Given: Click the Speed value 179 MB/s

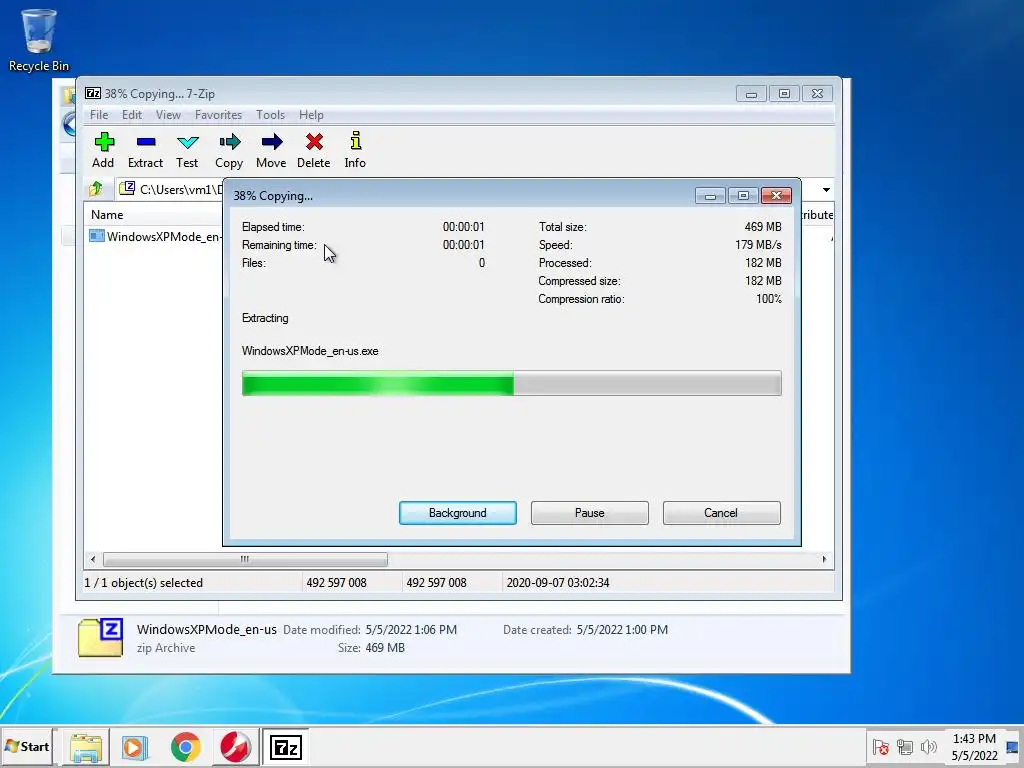Looking at the screenshot, I should (x=758, y=245).
